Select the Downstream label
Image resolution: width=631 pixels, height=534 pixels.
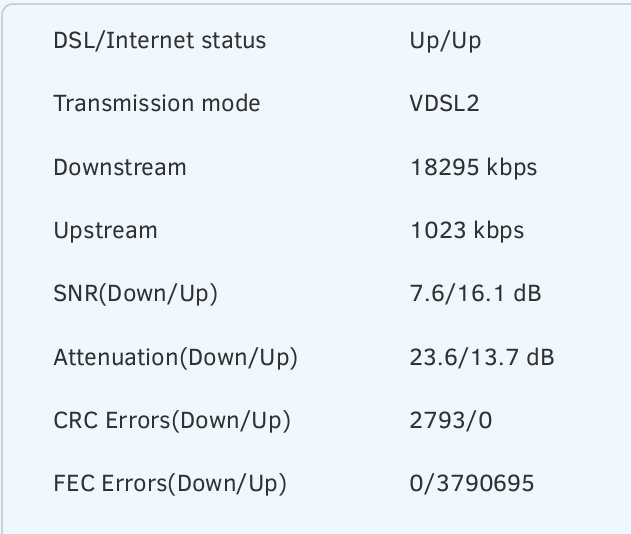120,167
